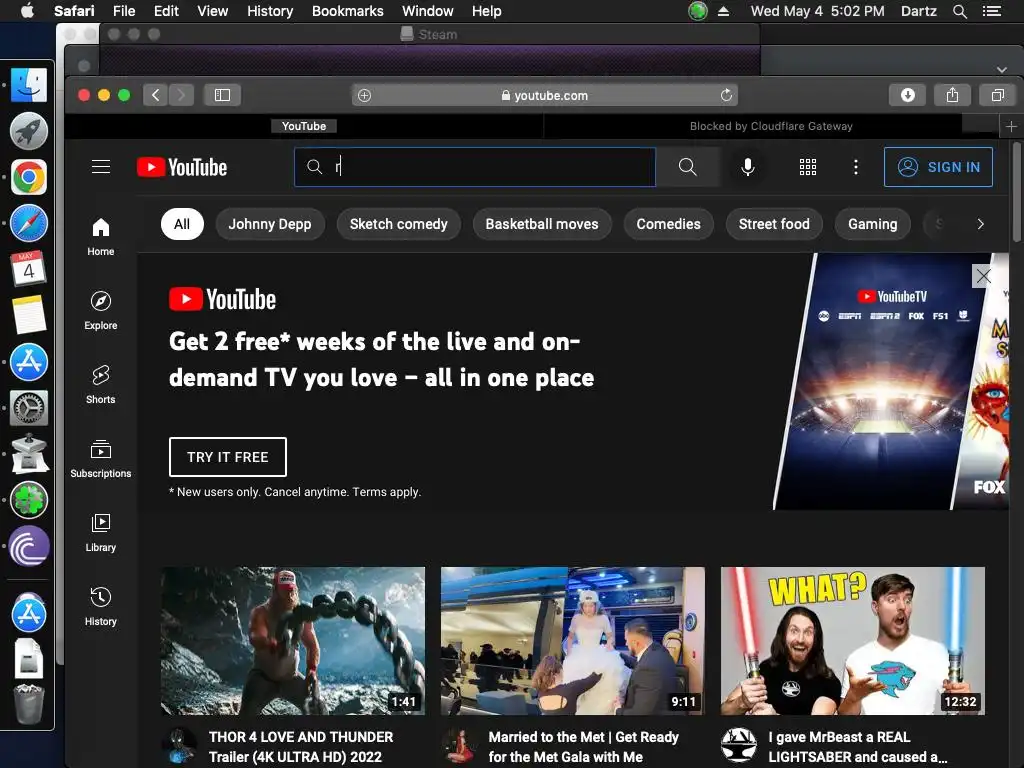Open Shorts in the sidebar

101,385
